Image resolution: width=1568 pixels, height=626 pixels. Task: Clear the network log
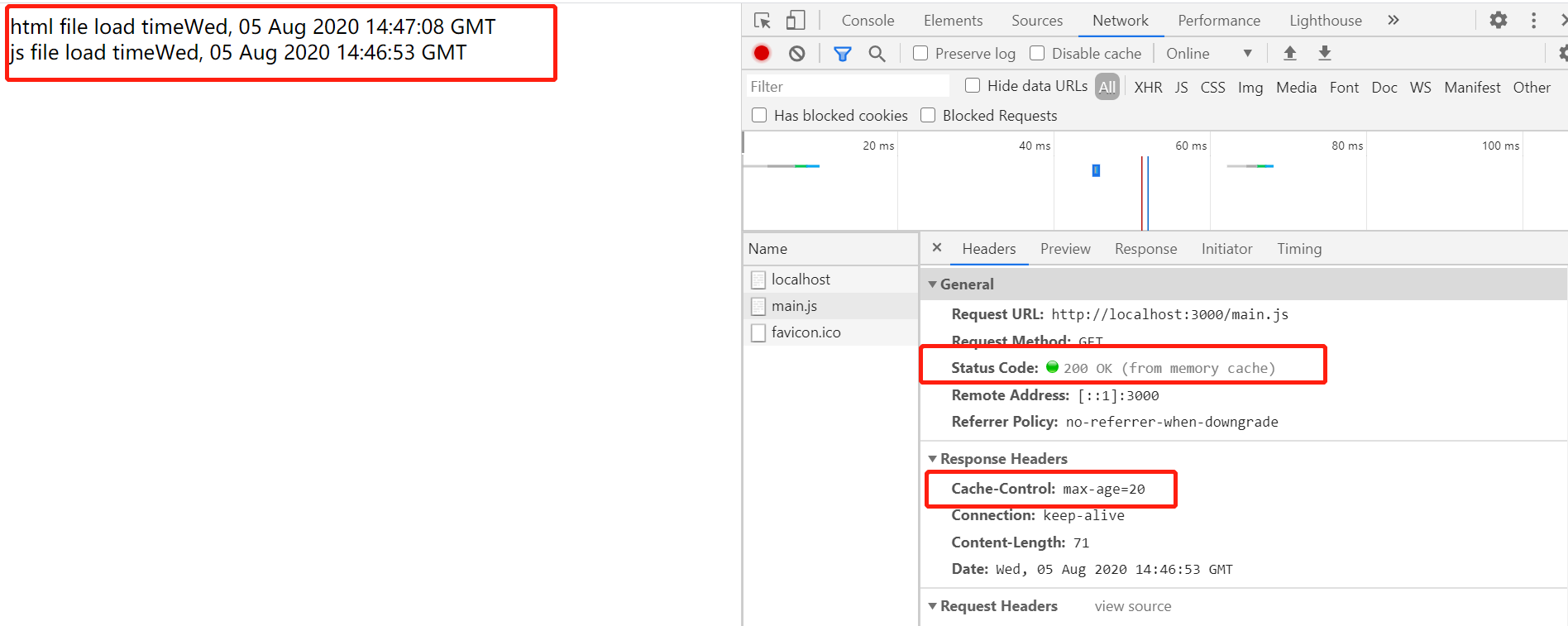coord(797,54)
